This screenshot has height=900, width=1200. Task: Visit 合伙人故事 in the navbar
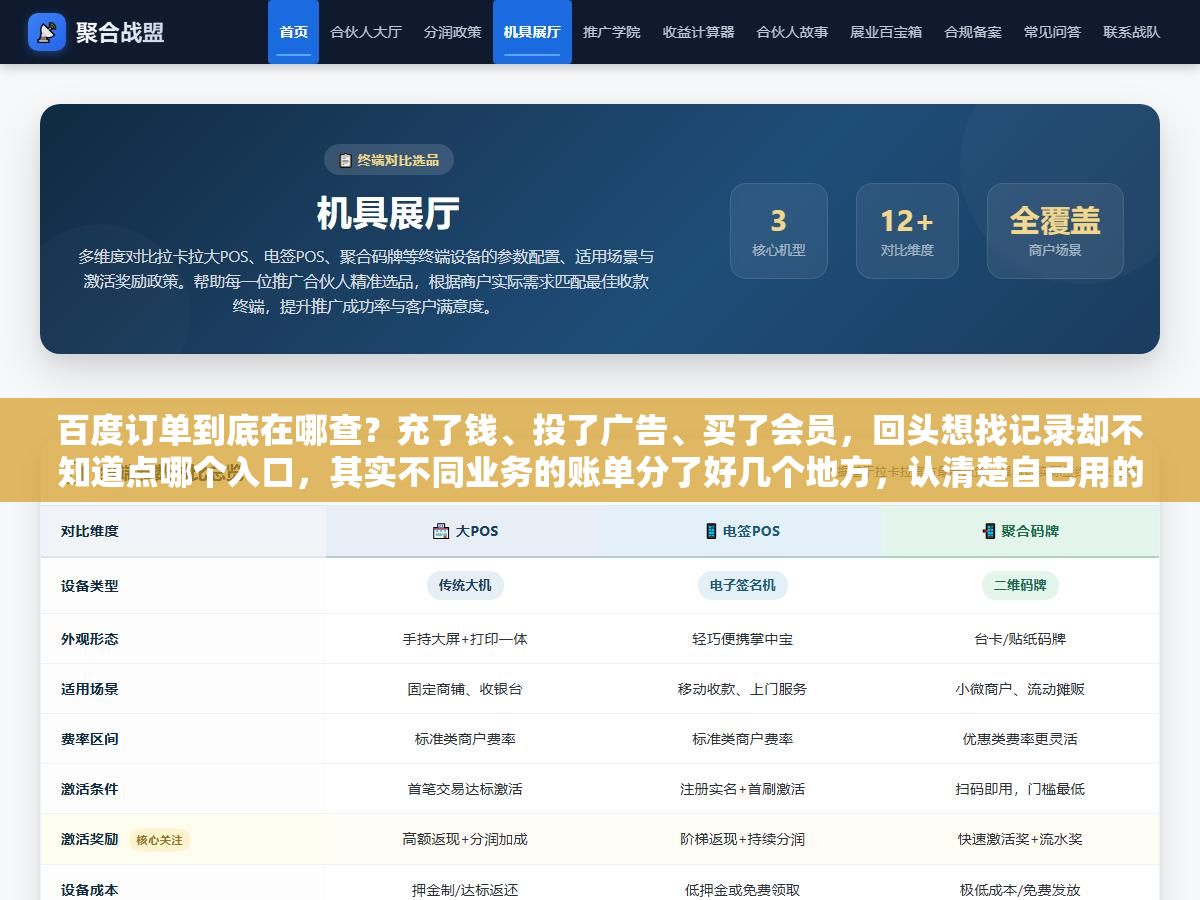[x=792, y=32]
